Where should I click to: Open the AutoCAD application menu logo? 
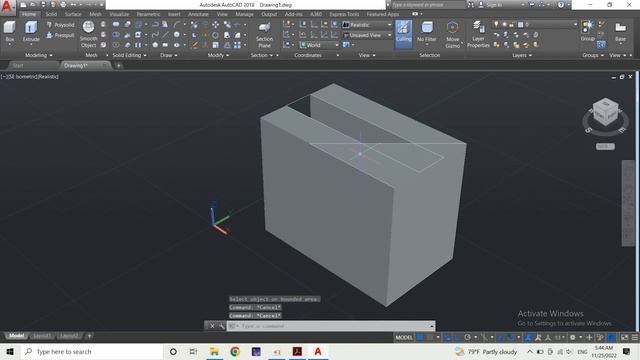click(7, 7)
